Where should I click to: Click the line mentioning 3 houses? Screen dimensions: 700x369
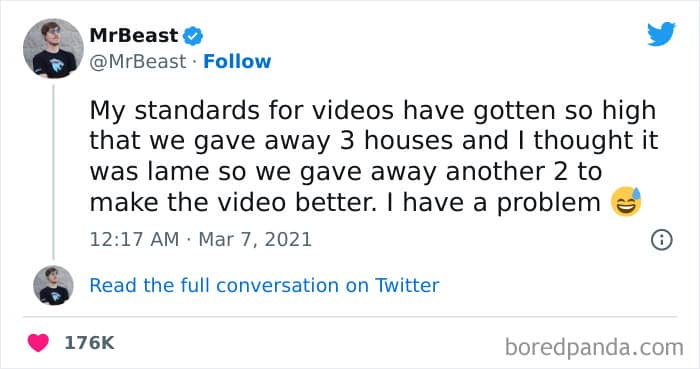374,141
